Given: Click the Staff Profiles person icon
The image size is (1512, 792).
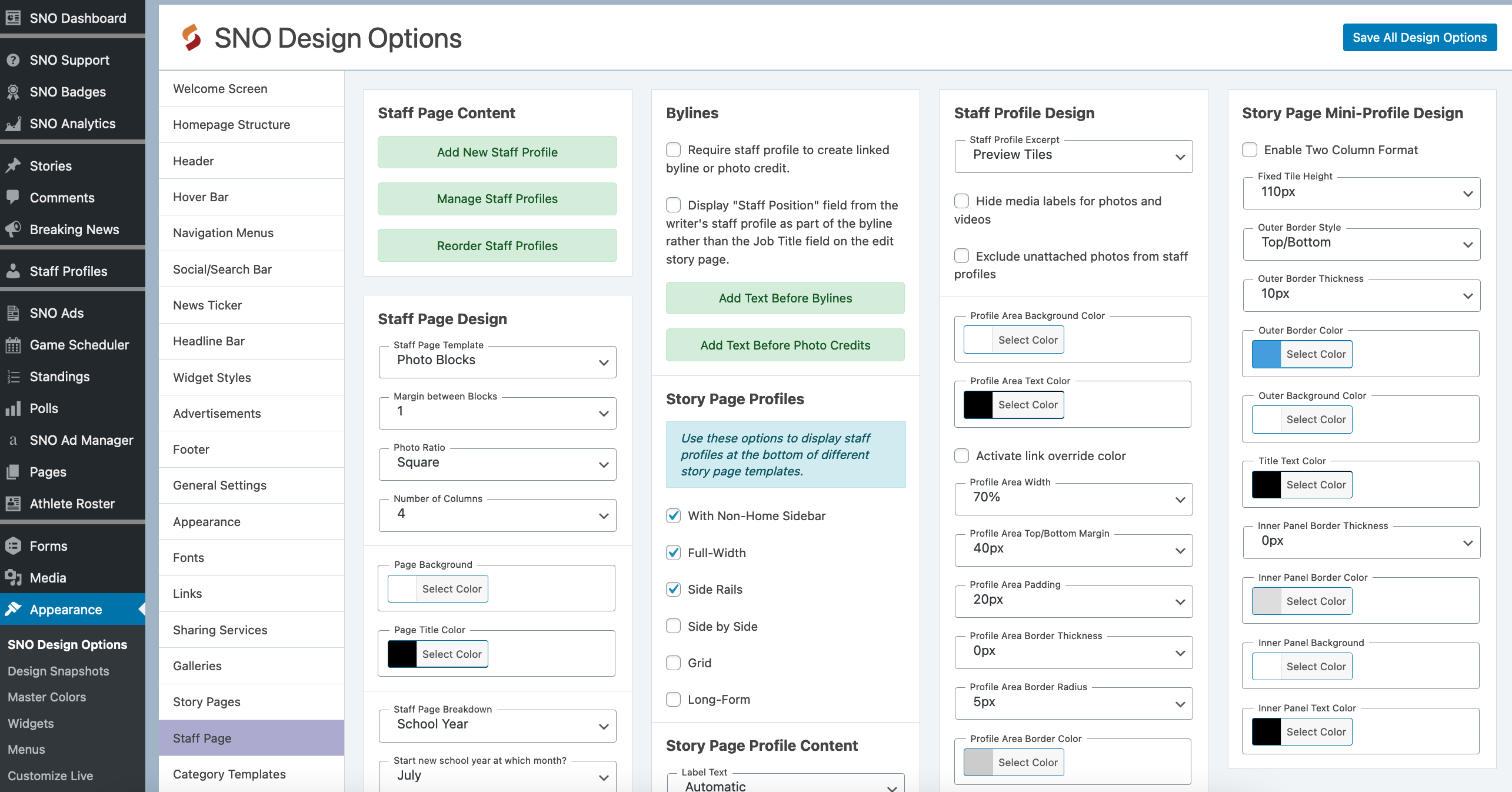Looking at the screenshot, I should (x=13, y=271).
